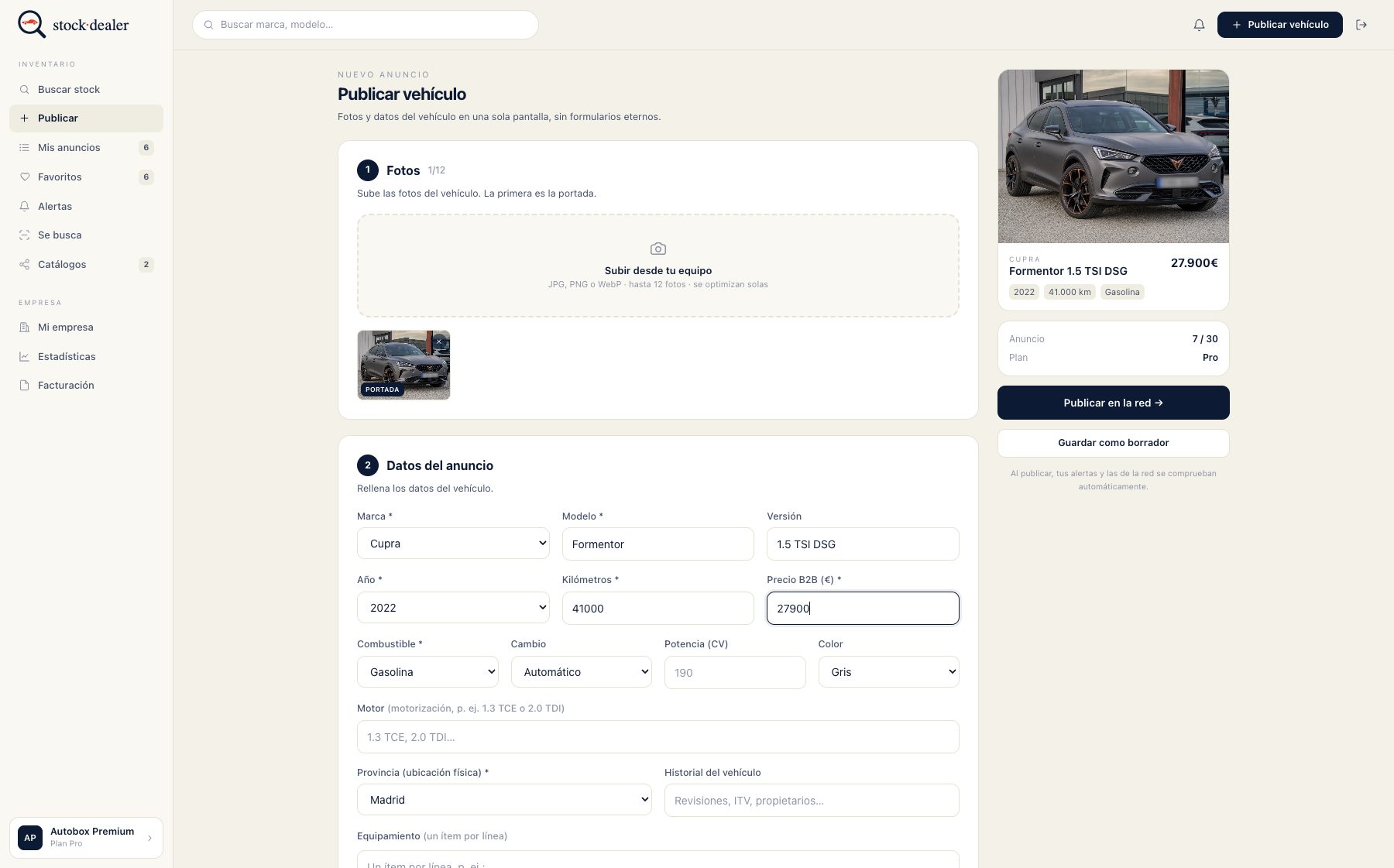Click the 41.000 km tag in preview

click(1070, 292)
